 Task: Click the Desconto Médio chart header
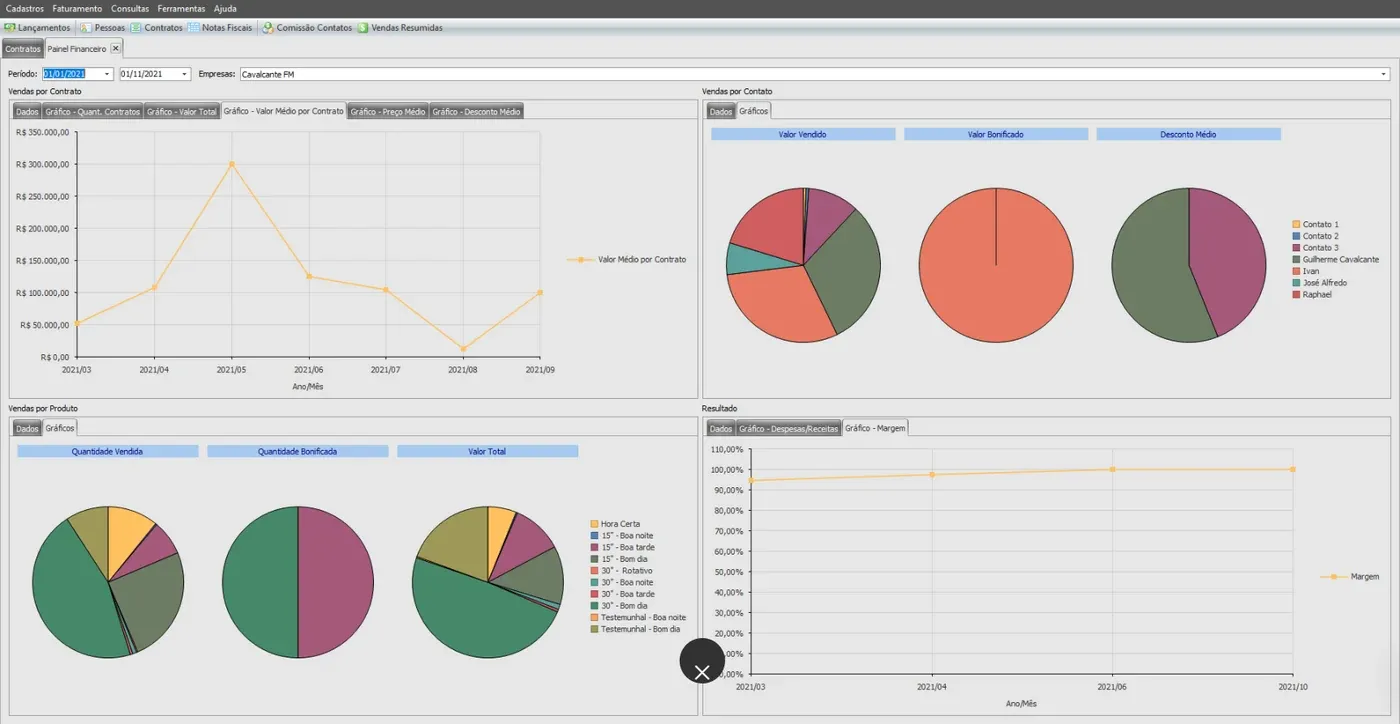tap(1188, 134)
